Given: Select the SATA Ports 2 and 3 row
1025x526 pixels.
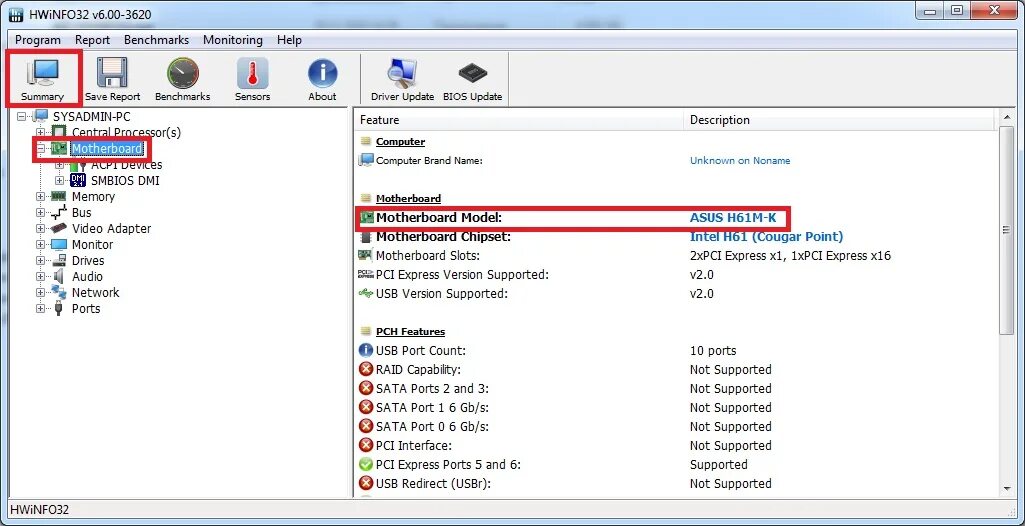Looking at the screenshot, I should click(x=676, y=389).
